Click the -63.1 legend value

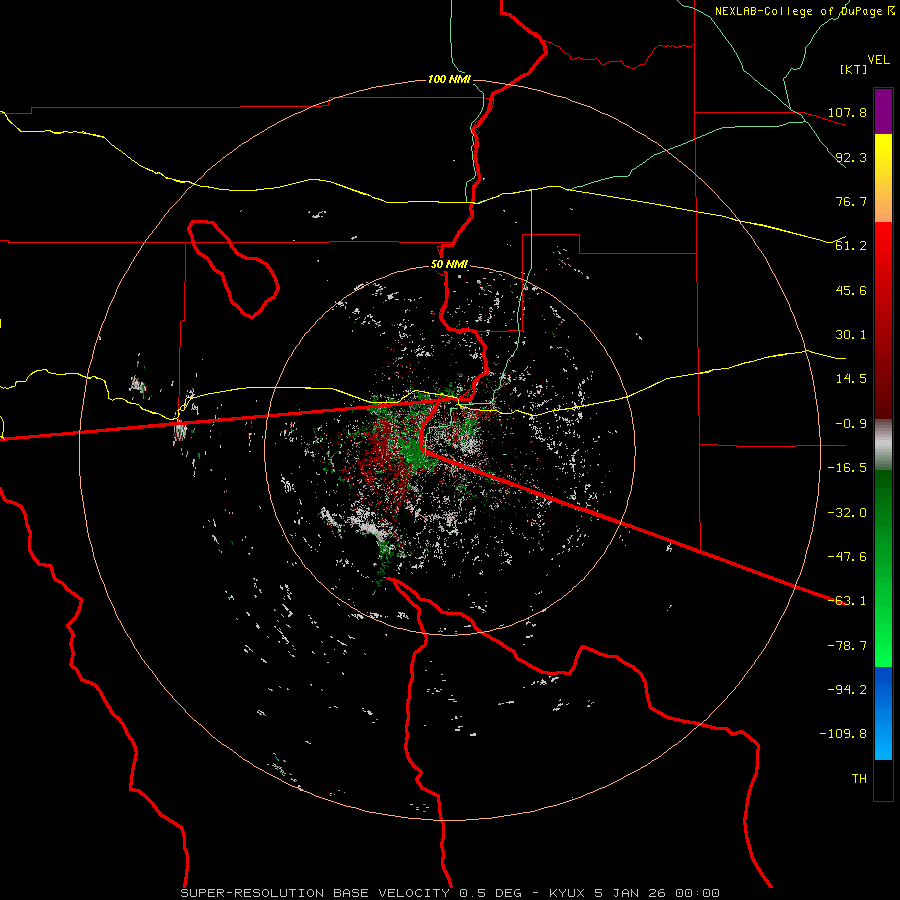pyautogui.click(x=847, y=601)
